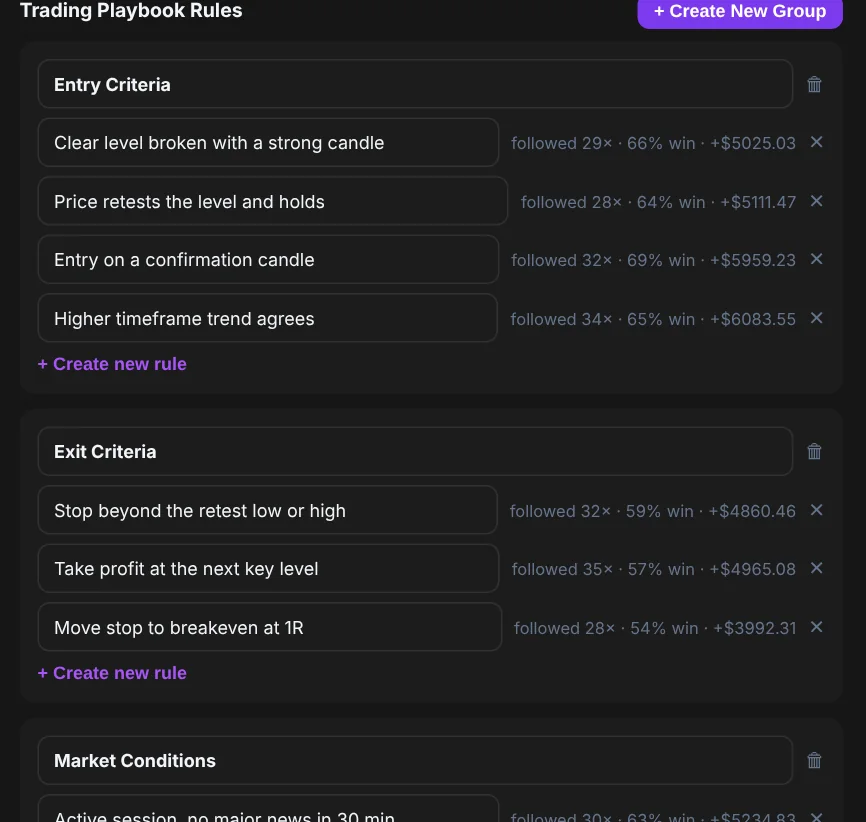Delete the Exit Criteria group via trash icon

point(814,451)
